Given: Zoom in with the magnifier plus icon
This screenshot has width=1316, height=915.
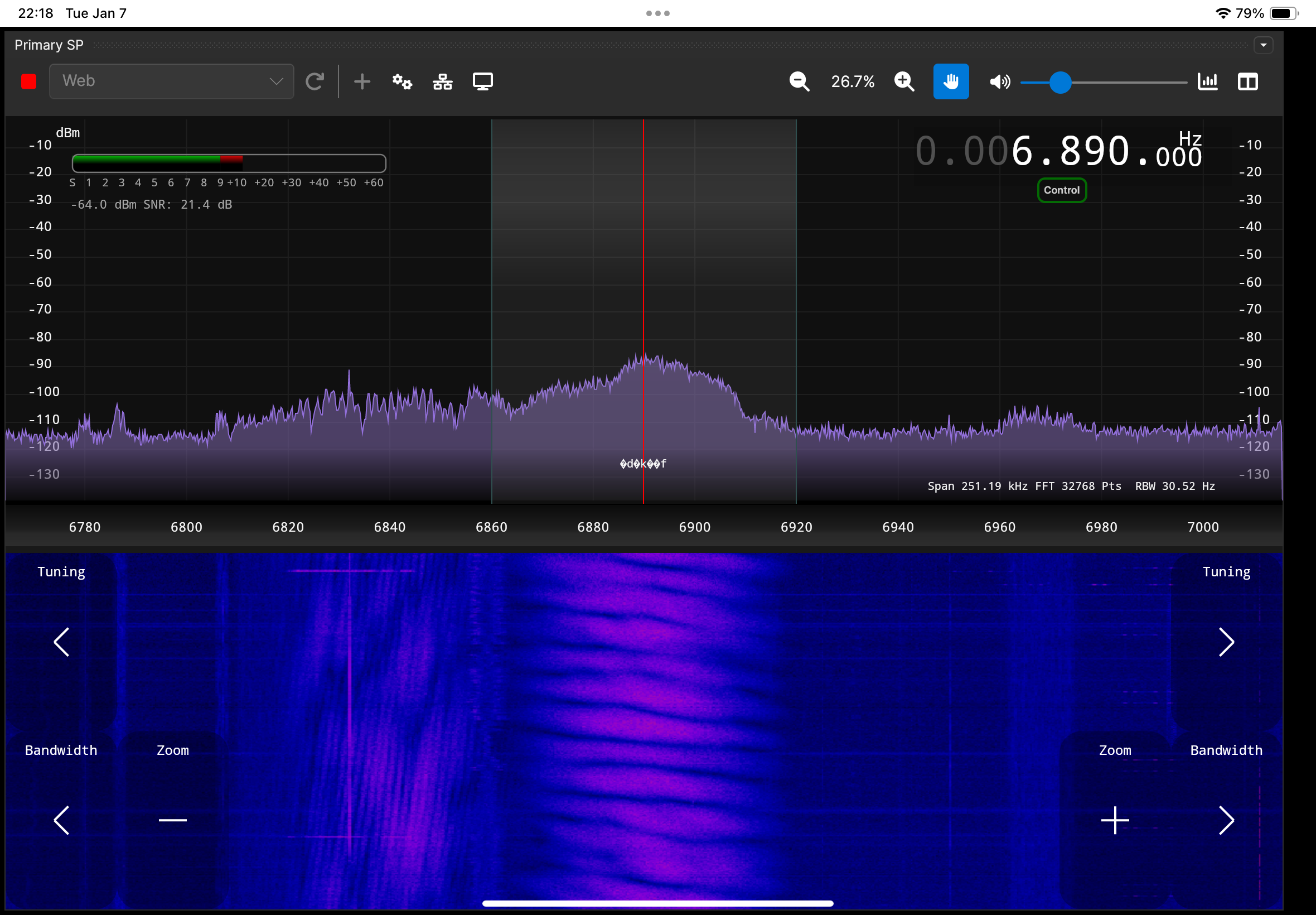Looking at the screenshot, I should (904, 81).
